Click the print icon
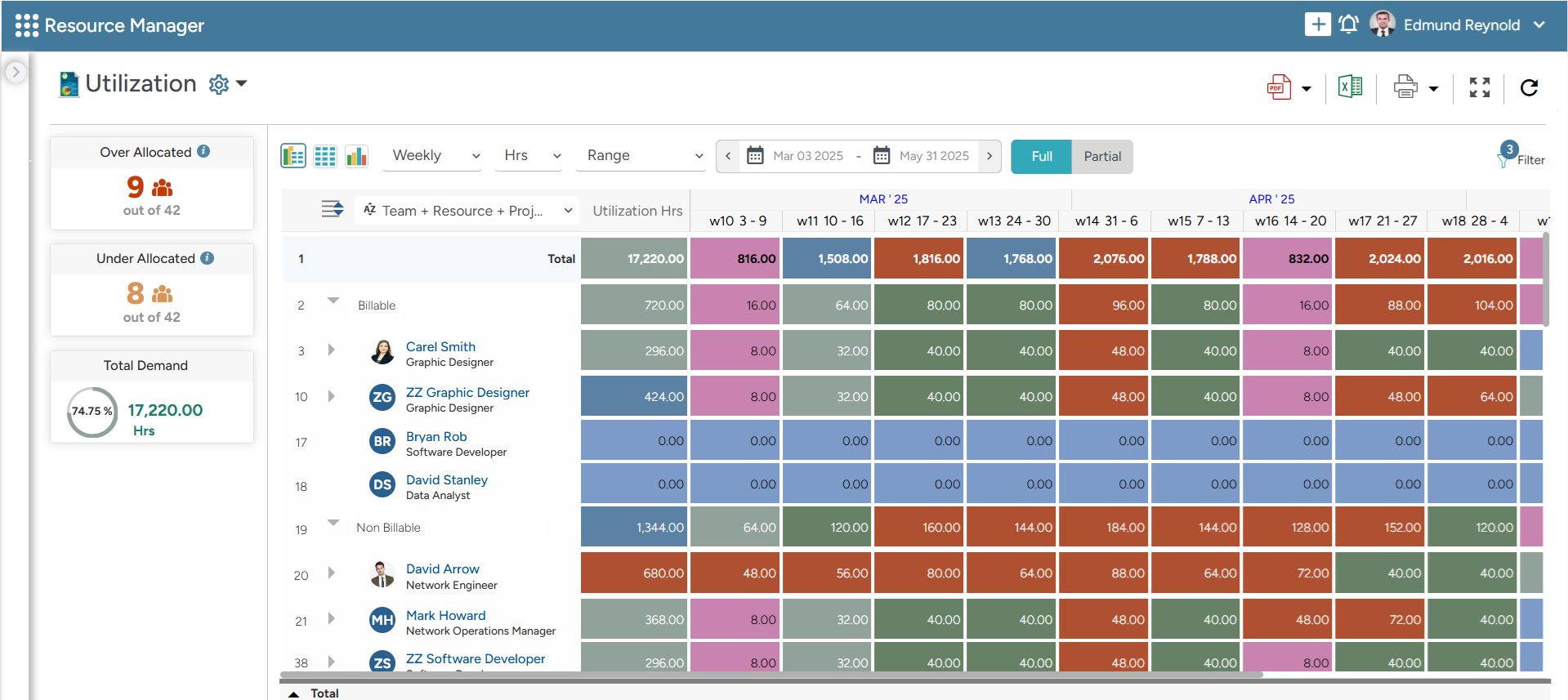The height and width of the screenshot is (700, 1568). (x=1405, y=87)
